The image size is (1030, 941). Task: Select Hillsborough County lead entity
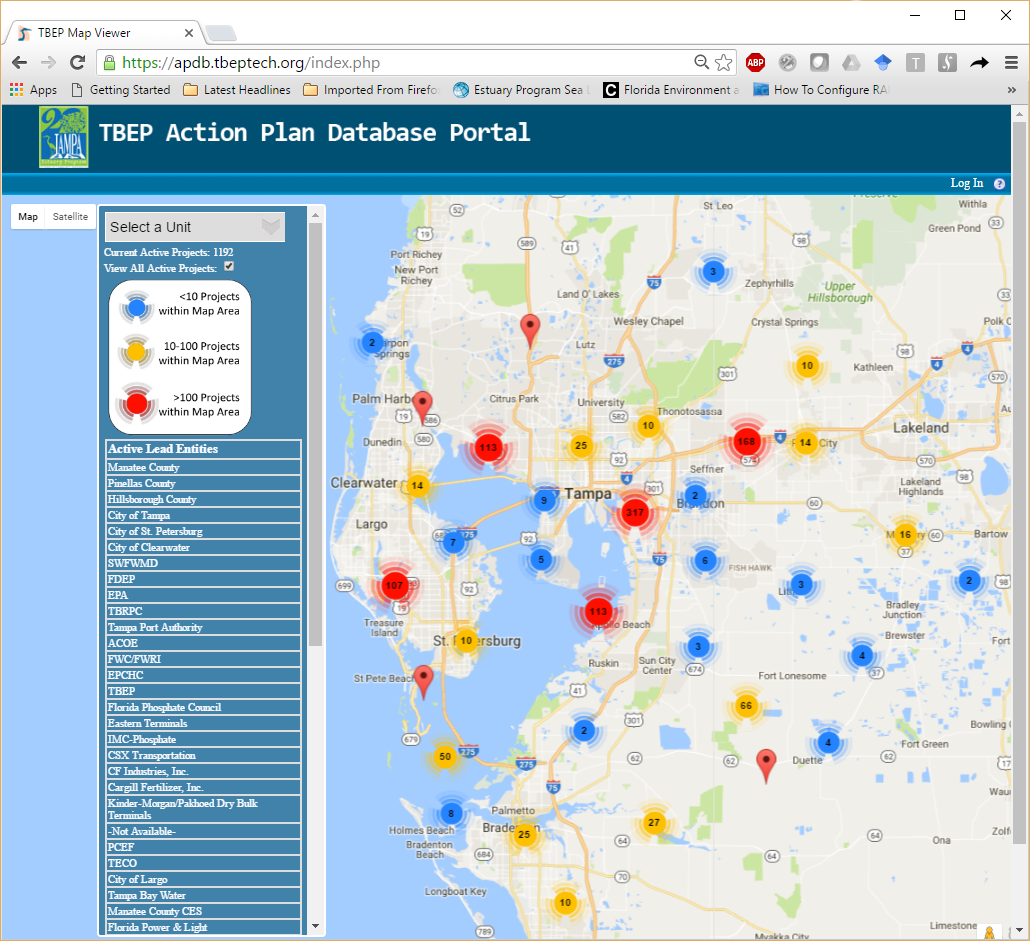coord(152,499)
